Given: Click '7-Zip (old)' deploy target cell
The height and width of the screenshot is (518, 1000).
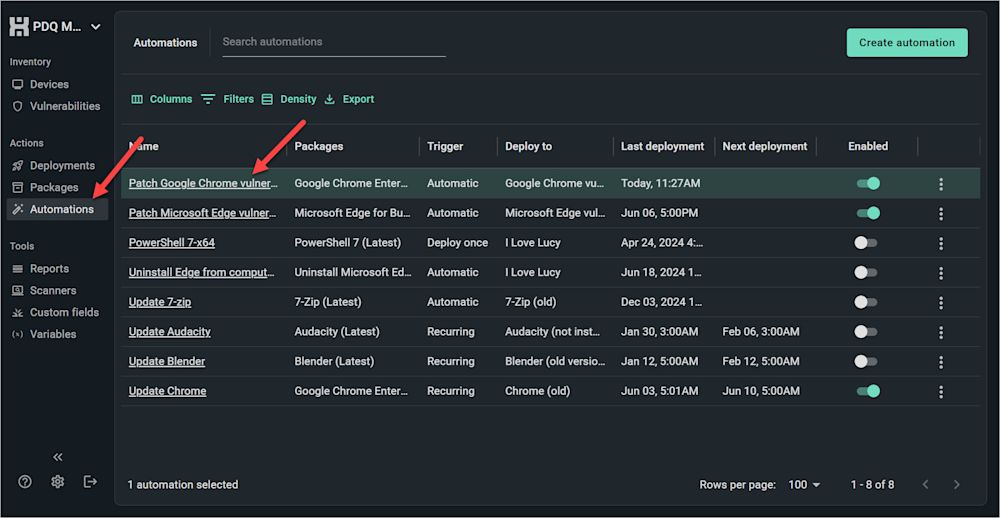Looking at the screenshot, I should [530, 302].
